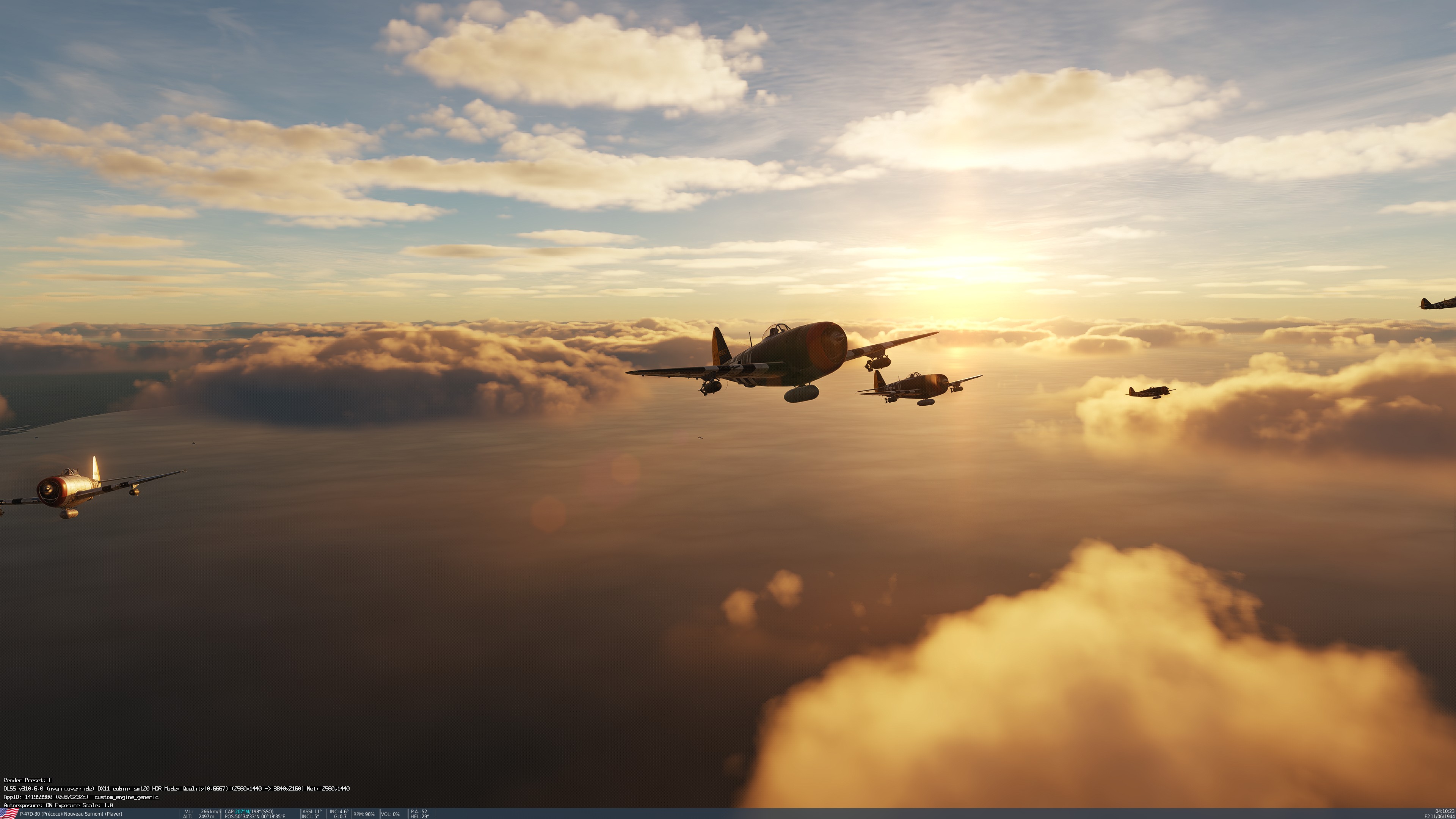Click the CAP 207°M heading readout
This screenshot has width=1456, height=819.
point(249,812)
